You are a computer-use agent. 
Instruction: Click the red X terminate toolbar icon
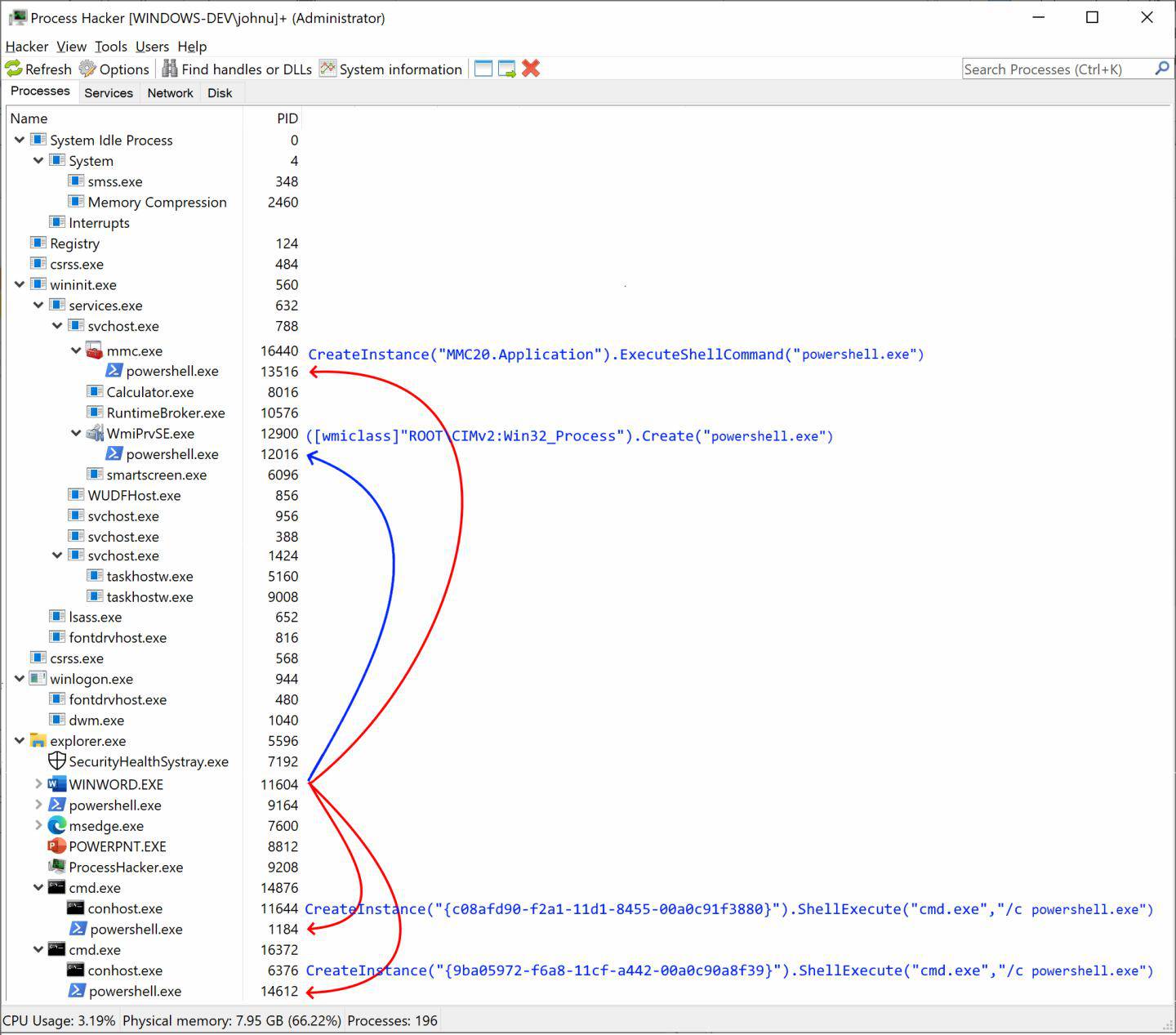pos(531,69)
